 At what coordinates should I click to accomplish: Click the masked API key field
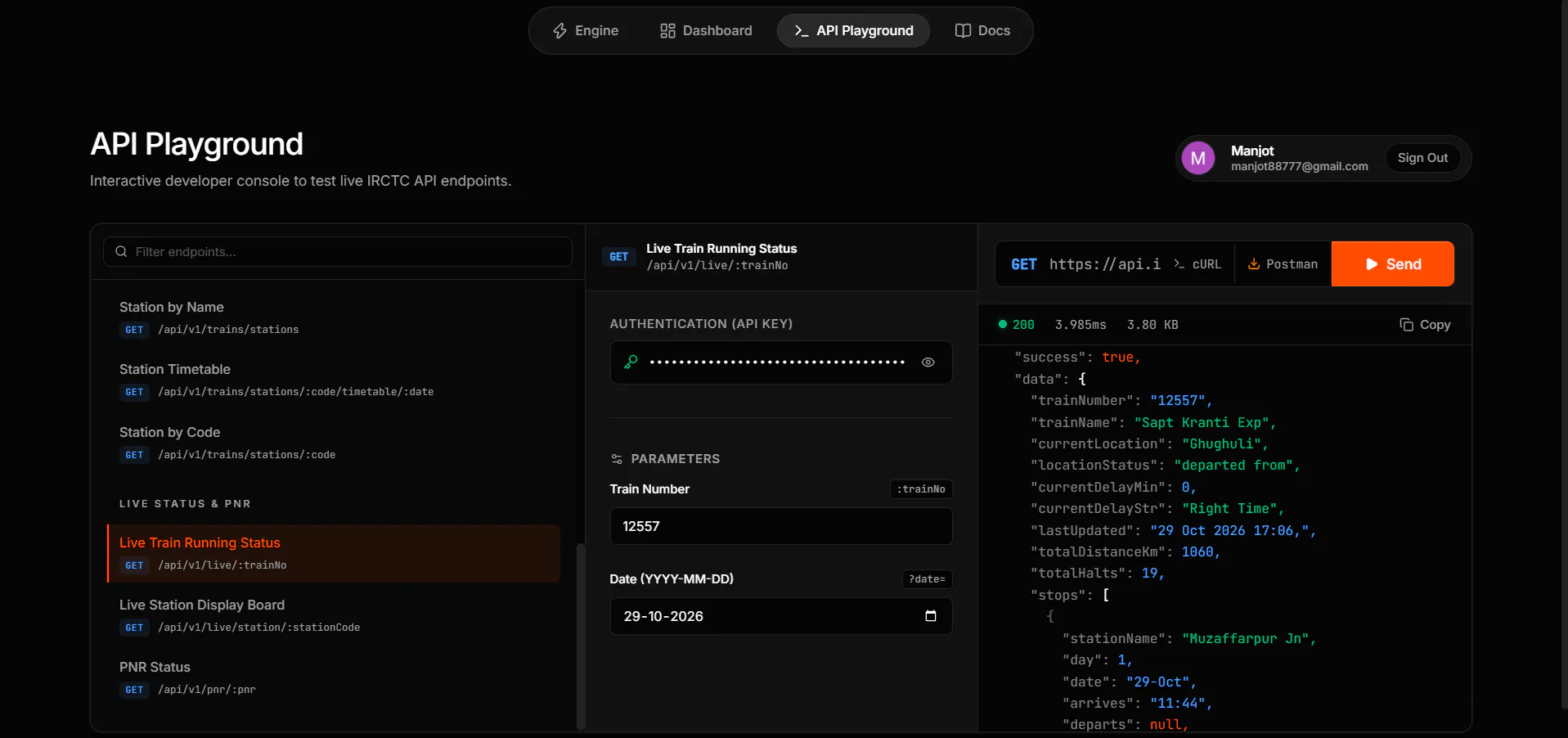coord(781,362)
